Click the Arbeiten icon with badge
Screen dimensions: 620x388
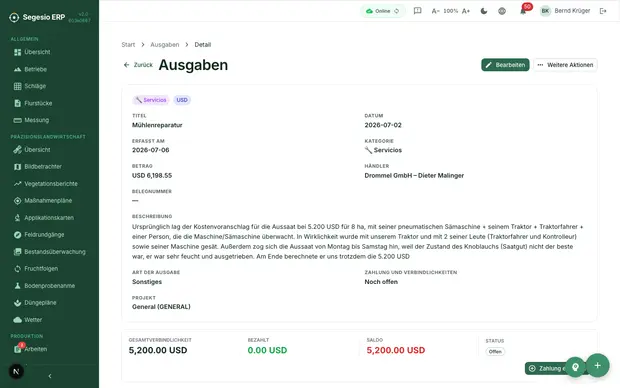(18, 348)
